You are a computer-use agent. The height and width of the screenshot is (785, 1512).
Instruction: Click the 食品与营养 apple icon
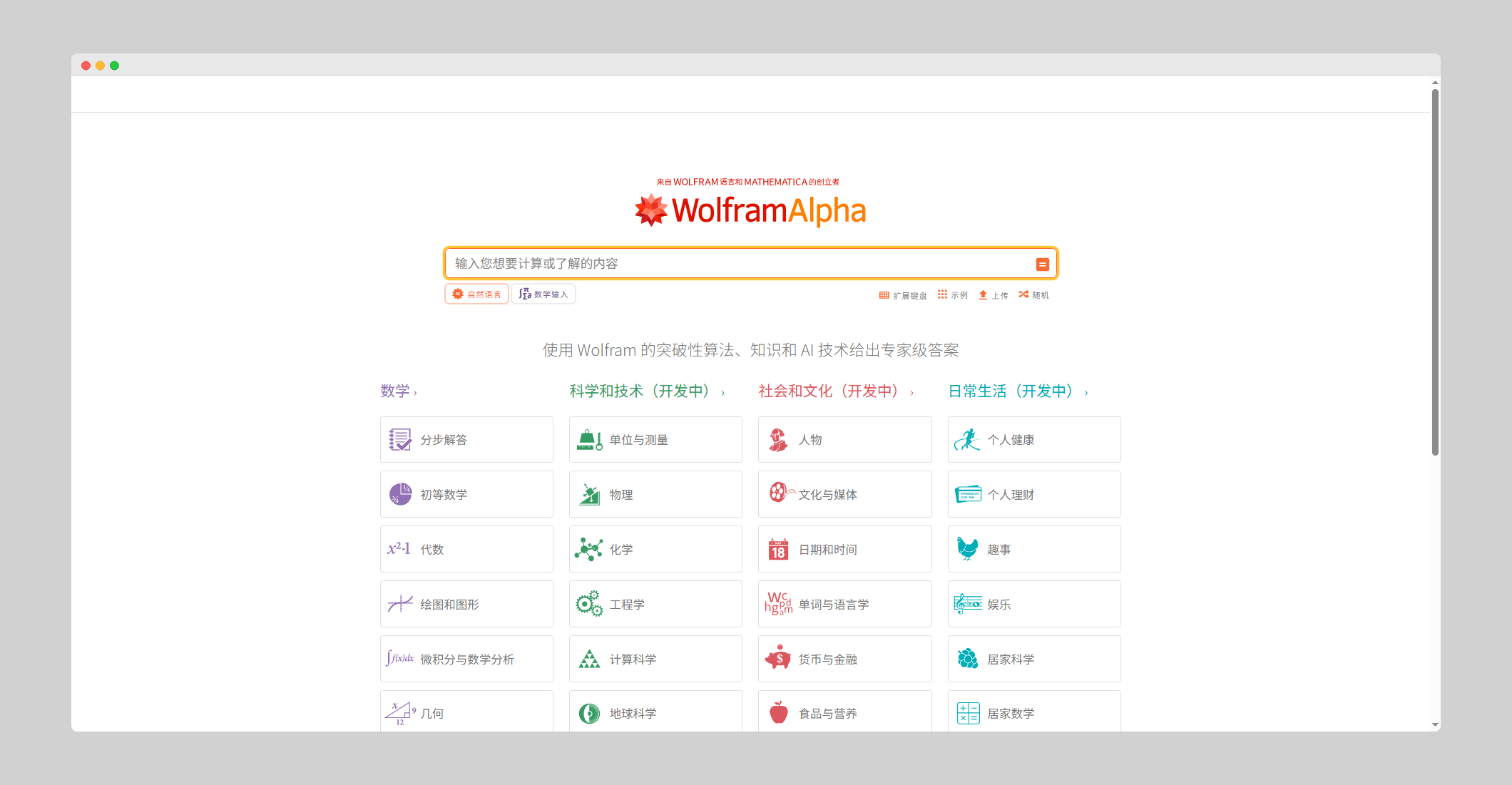[x=779, y=712]
